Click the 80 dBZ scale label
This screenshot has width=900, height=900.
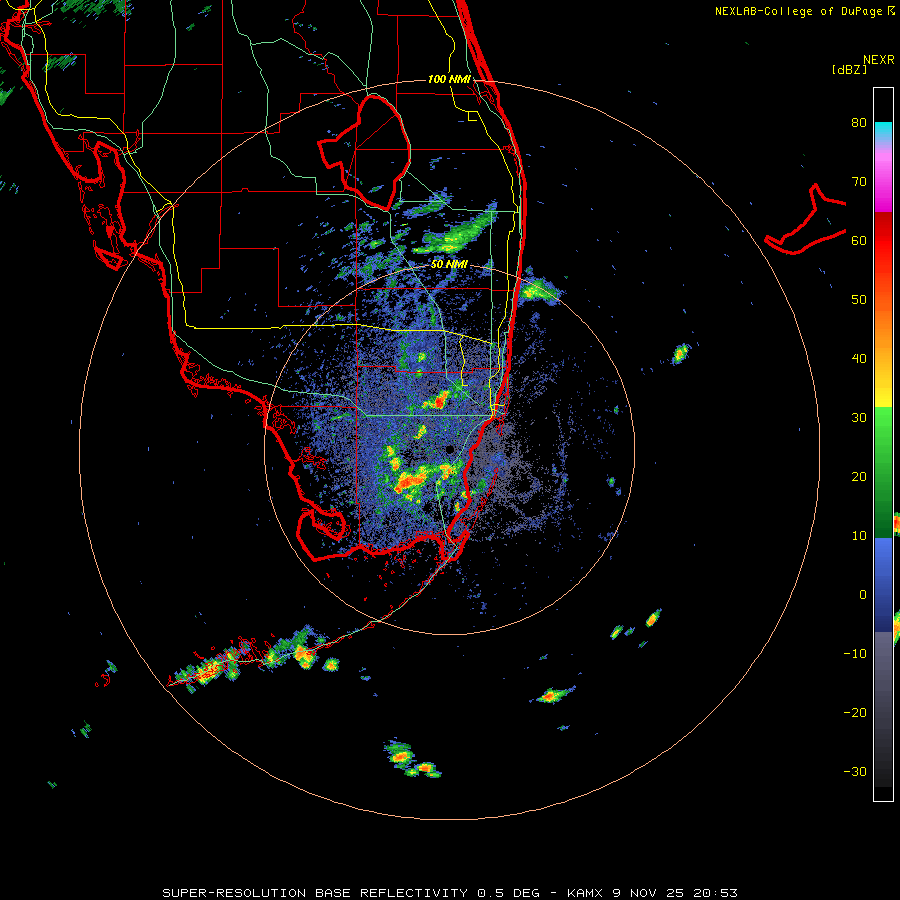(859, 123)
